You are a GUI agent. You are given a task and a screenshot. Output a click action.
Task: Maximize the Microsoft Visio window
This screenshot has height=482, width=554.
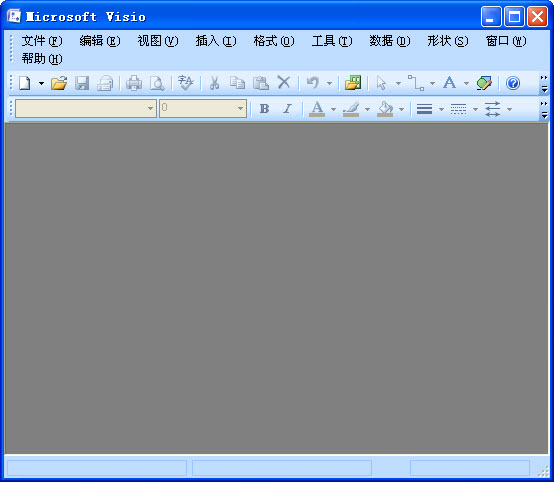point(514,16)
